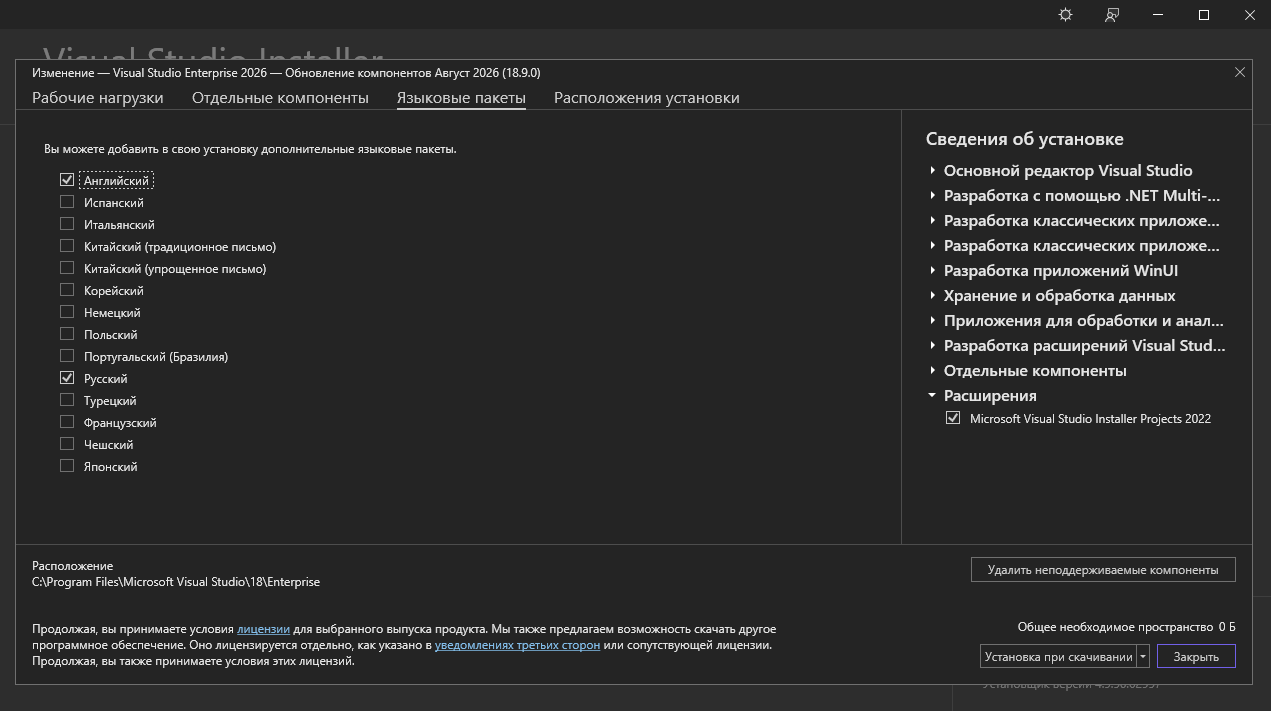Image resolution: width=1271 pixels, height=711 pixels.
Task: Click Удалить неподдерживаемые компоненты button
Action: [x=1103, y=570]
